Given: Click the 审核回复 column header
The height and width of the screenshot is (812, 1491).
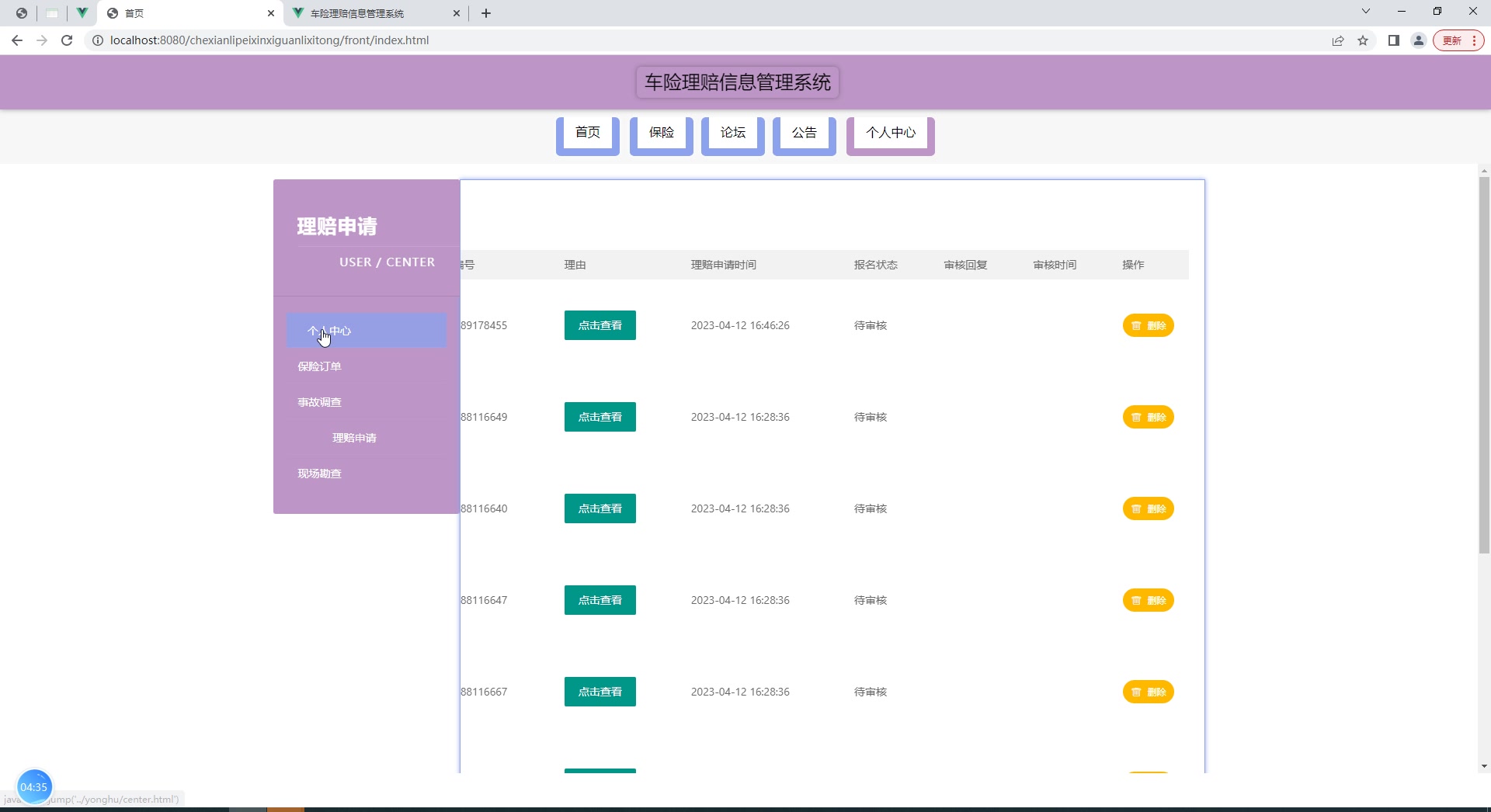Looking at the screenshot, I should [x=965, y=265].
